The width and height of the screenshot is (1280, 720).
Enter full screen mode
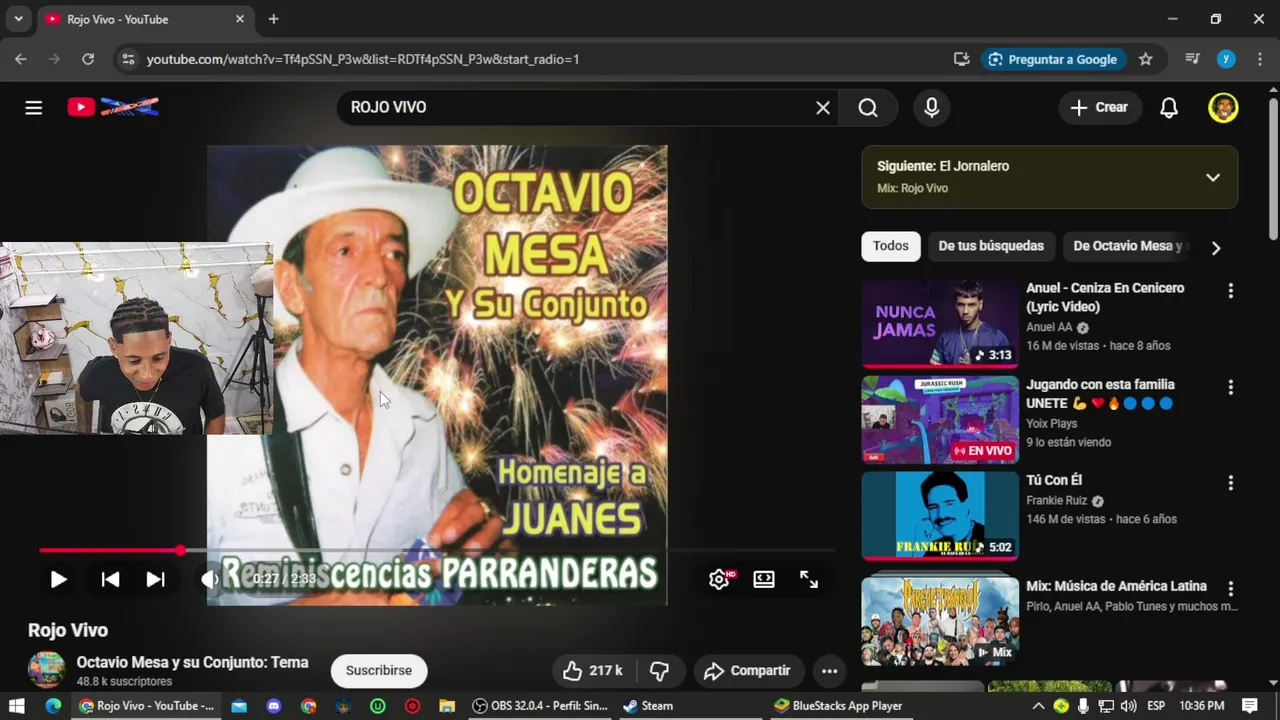[809, 579]
